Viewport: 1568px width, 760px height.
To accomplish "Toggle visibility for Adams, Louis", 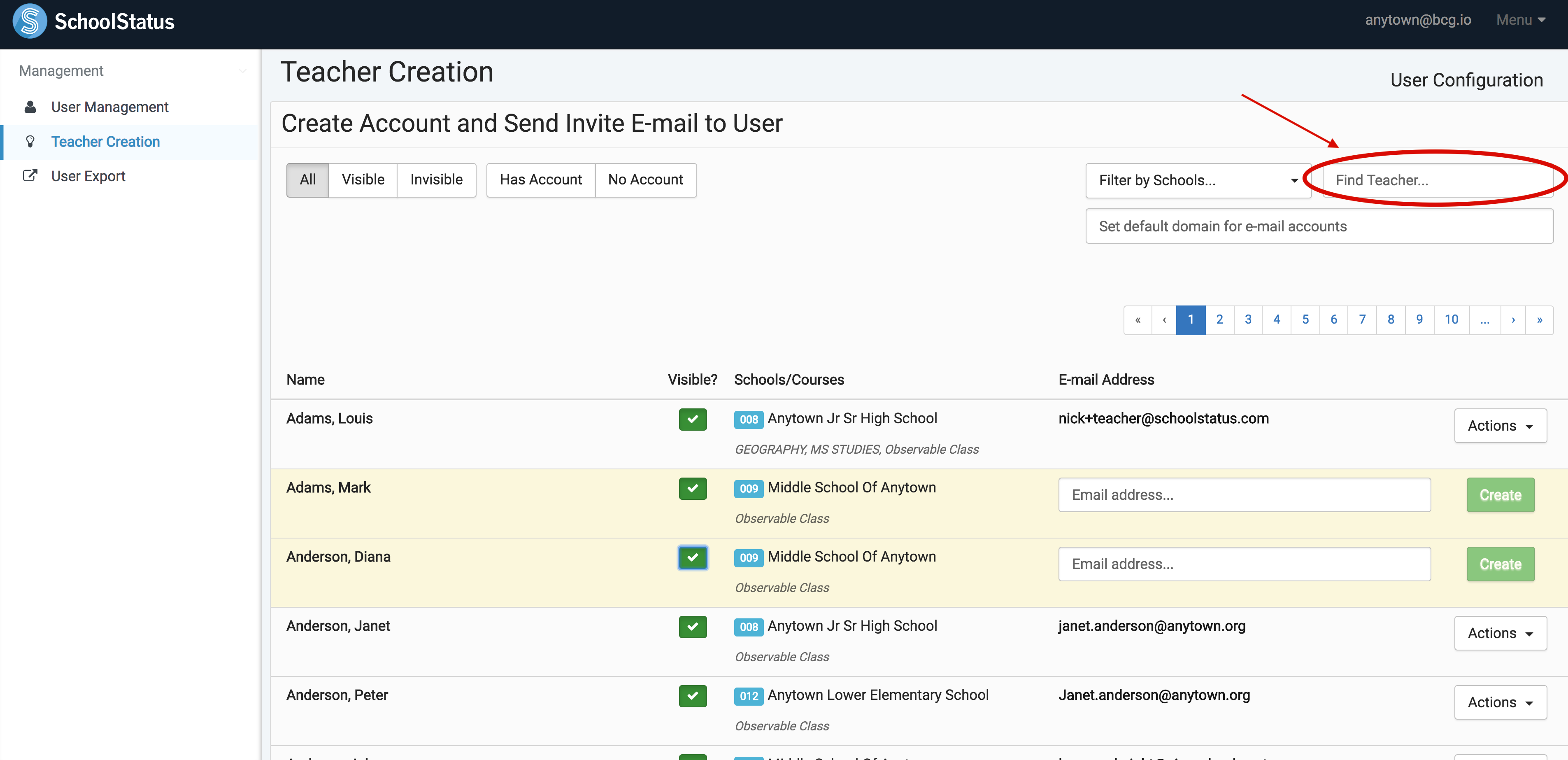I will pos(693,420).
